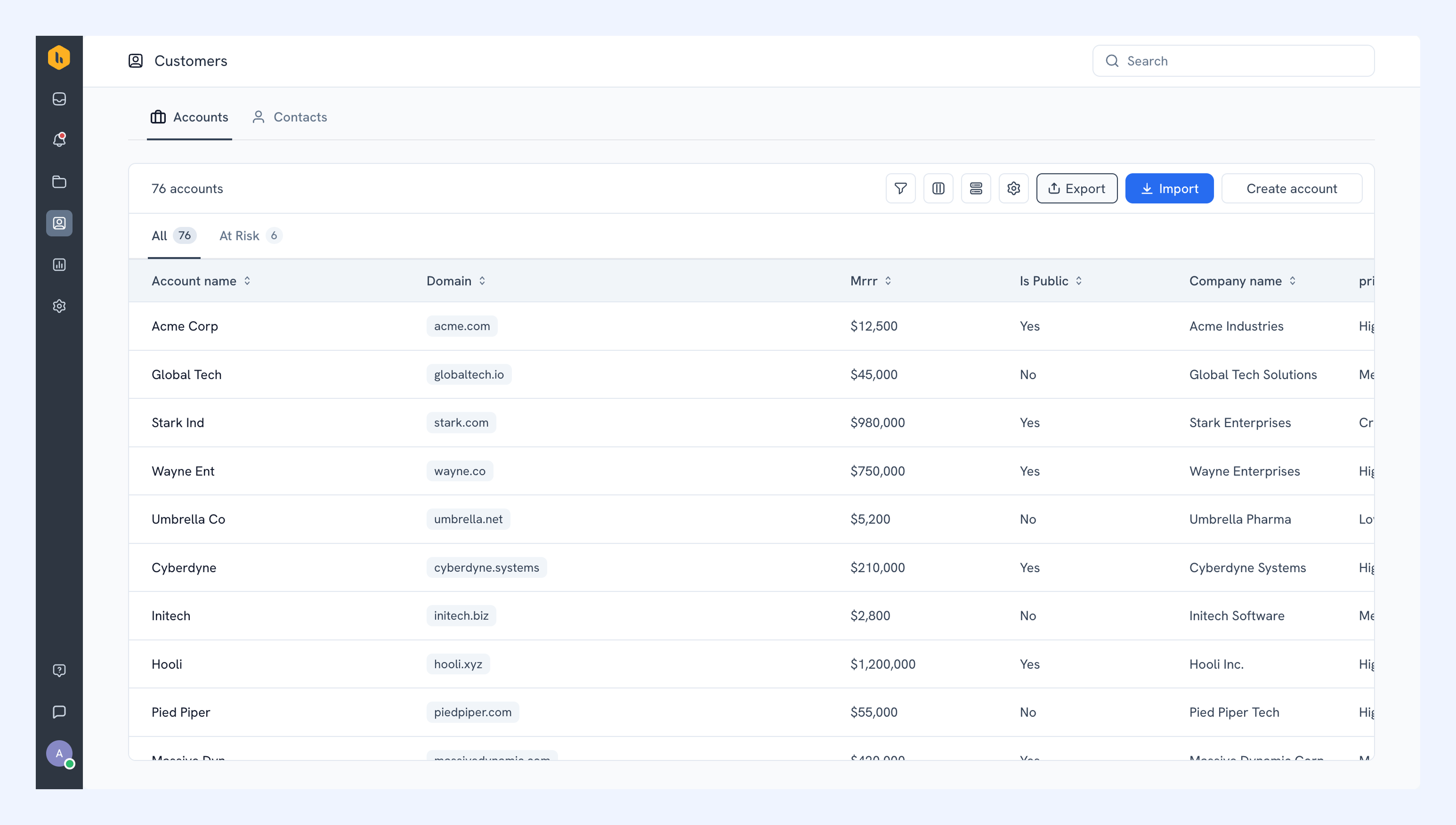Viewport: 1456px width, 825px height.
Task: Select the customers icon in sidebar
Action: point(59,223)
